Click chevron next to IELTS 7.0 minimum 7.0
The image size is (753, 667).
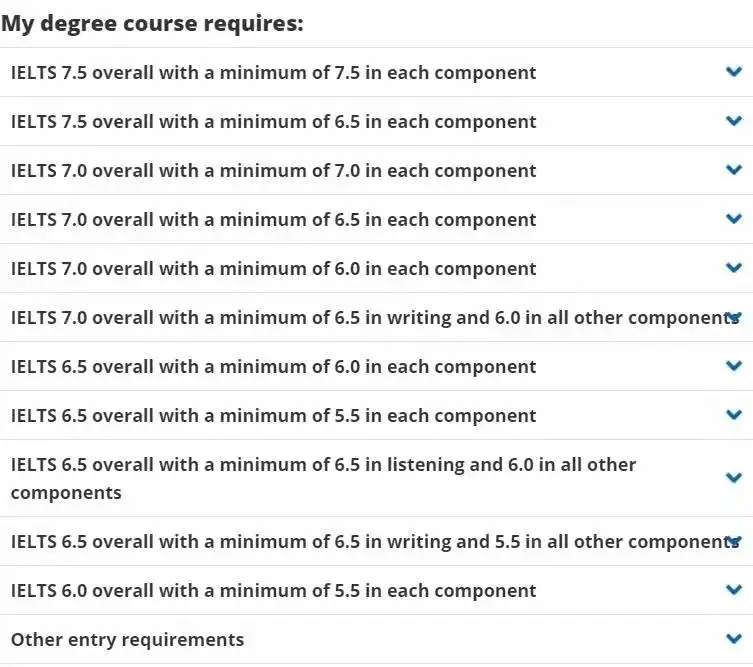click(x=734, y=170)
